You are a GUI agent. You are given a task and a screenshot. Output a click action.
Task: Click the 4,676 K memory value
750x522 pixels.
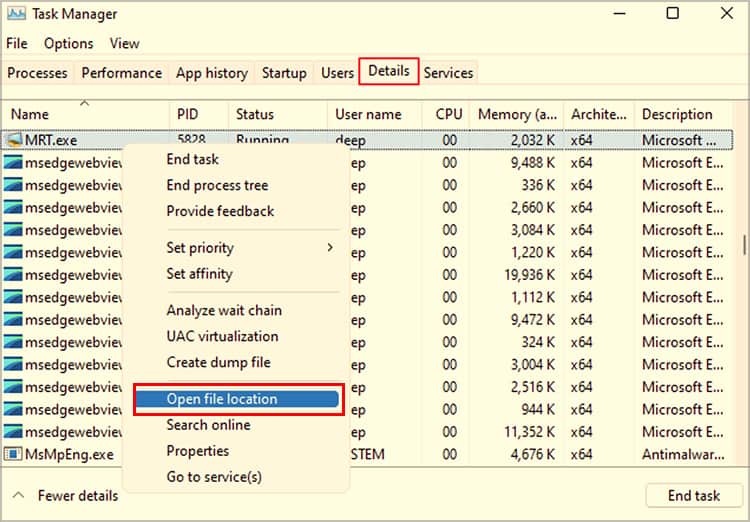pos(533,454)
